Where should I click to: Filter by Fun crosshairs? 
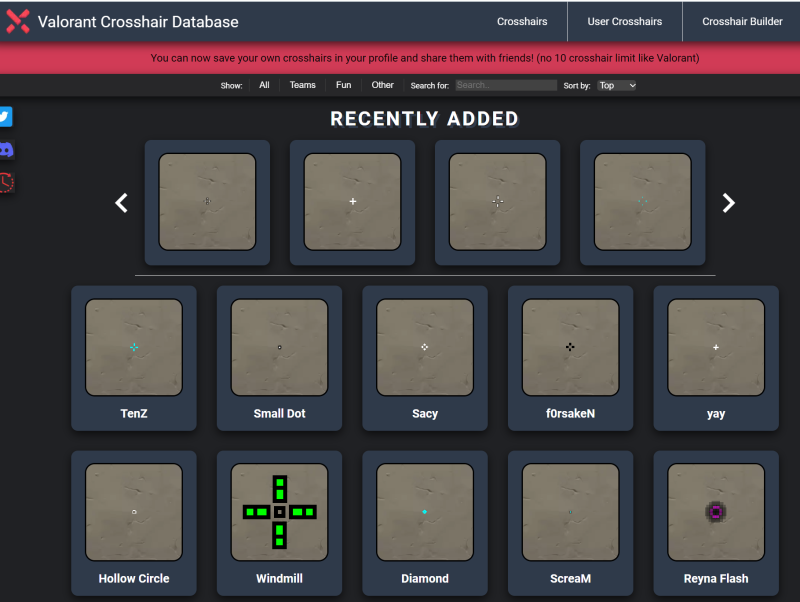click(343, 85)
